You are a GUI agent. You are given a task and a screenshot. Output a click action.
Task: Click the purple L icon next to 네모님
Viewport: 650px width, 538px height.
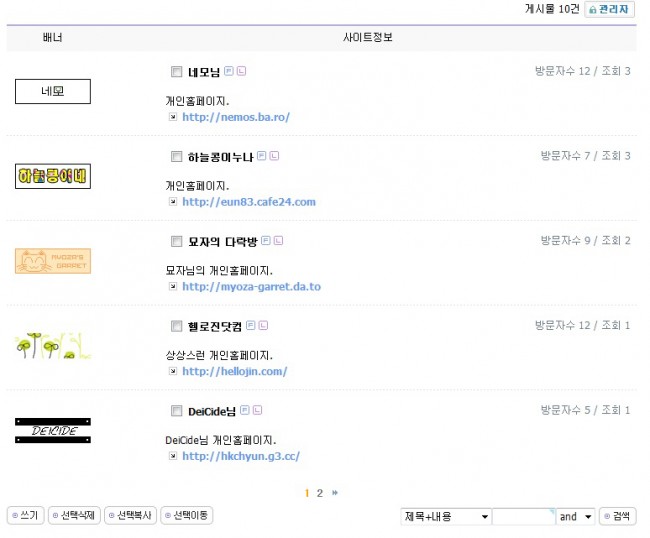click(x=241, y=71)
